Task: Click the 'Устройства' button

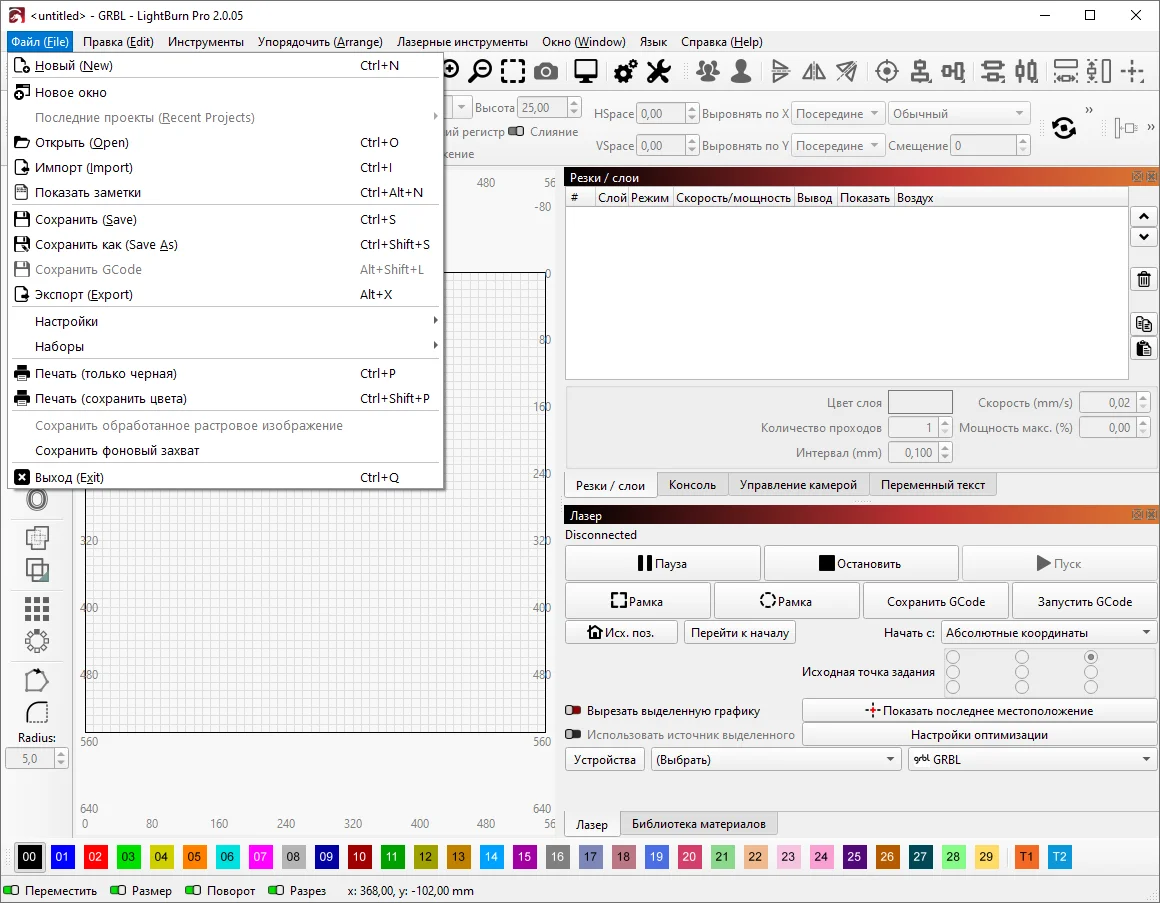Action: [x=605, y=760]
